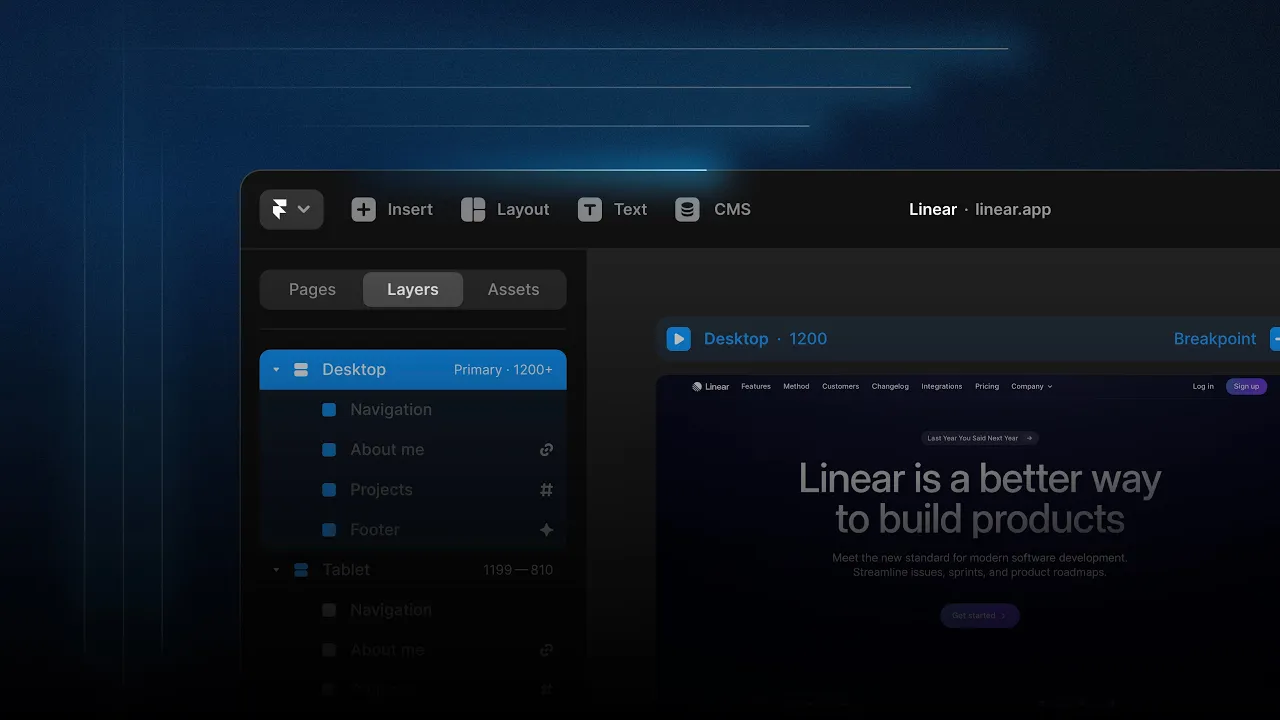This screenshot has width=1280, height=720.
Task: Collapse the Desktop layer tree
Action: pos(276,370)
